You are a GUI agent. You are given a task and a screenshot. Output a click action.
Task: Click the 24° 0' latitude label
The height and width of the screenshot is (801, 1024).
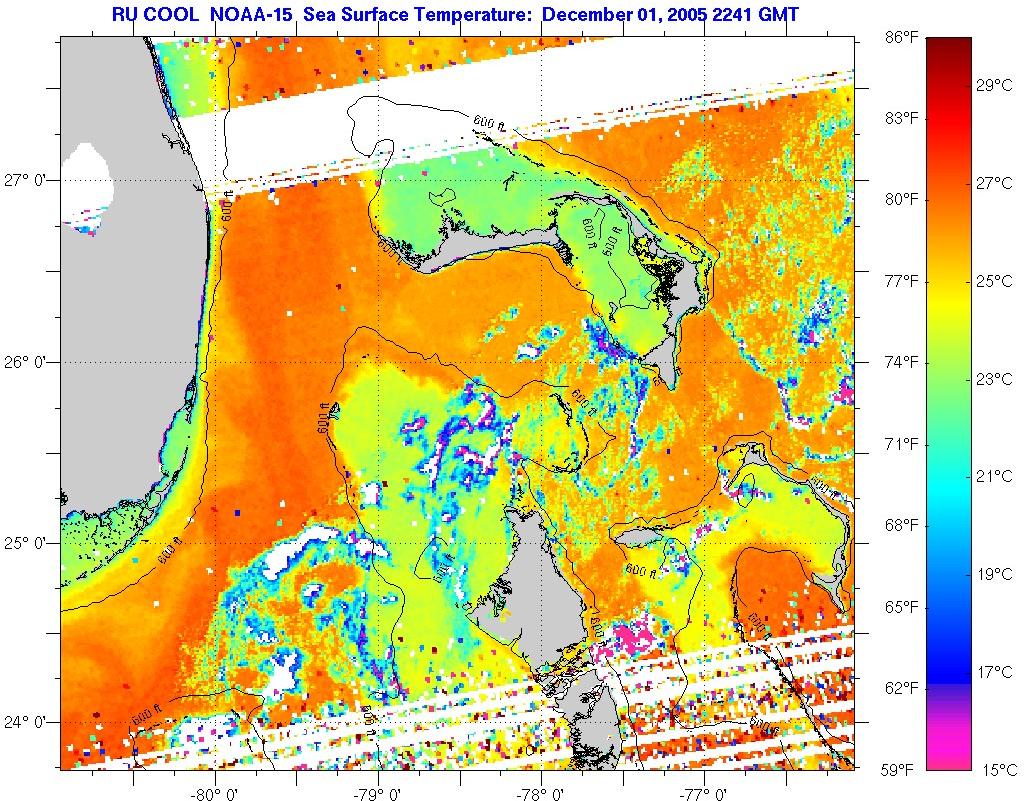pos(24,723)
